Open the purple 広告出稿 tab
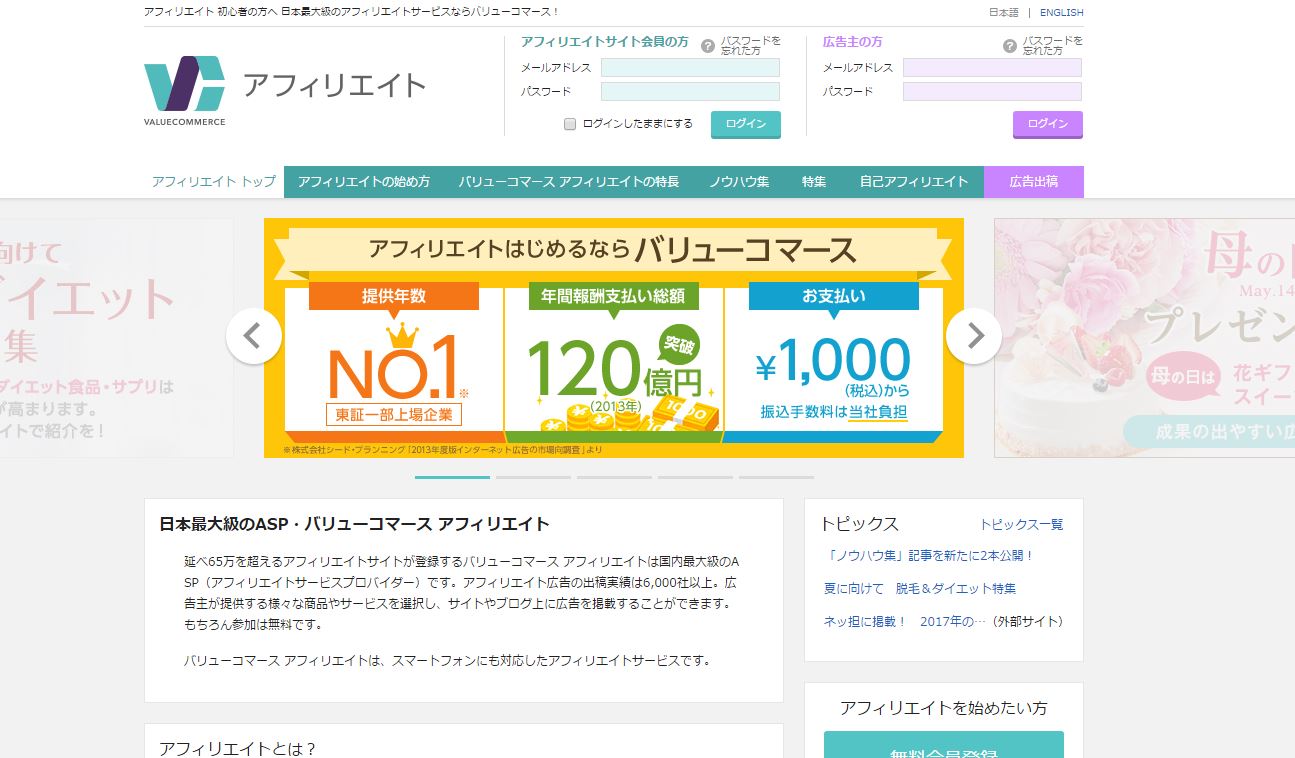 1033,182
